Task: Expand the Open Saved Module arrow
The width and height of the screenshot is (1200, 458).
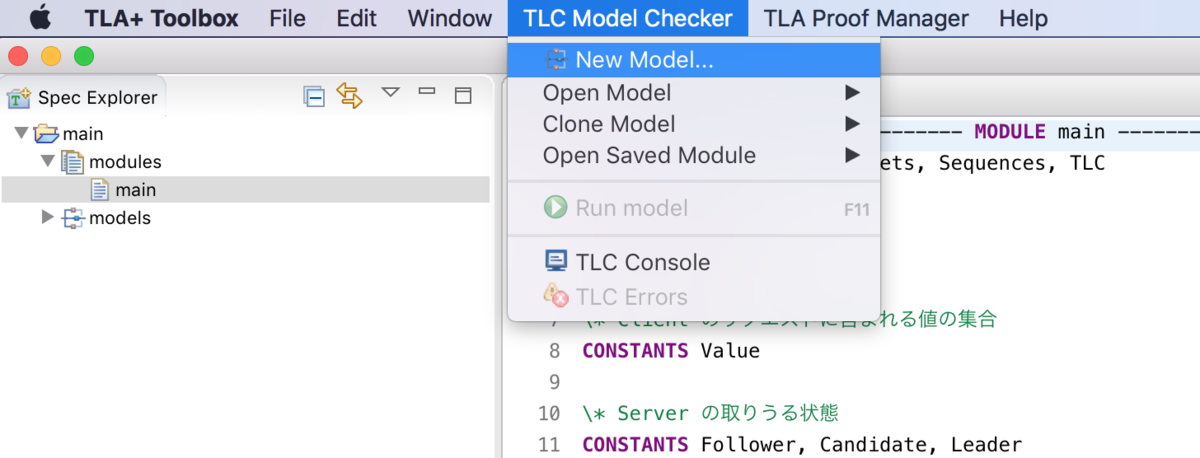Action: point(852,156)
